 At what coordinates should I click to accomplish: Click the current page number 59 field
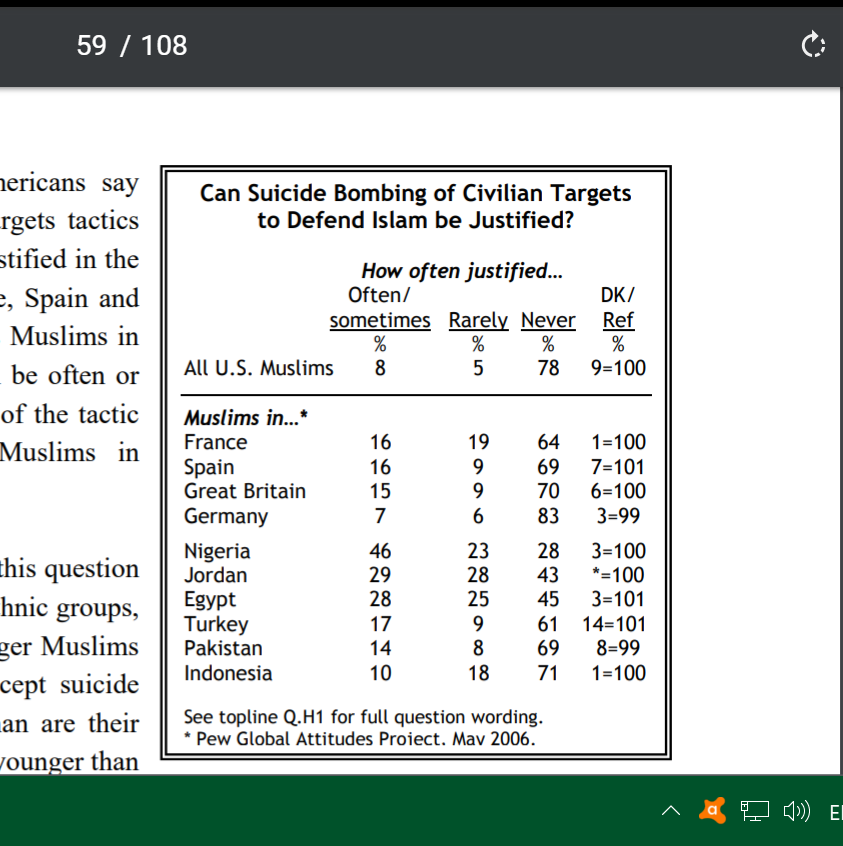coord(91,45)
